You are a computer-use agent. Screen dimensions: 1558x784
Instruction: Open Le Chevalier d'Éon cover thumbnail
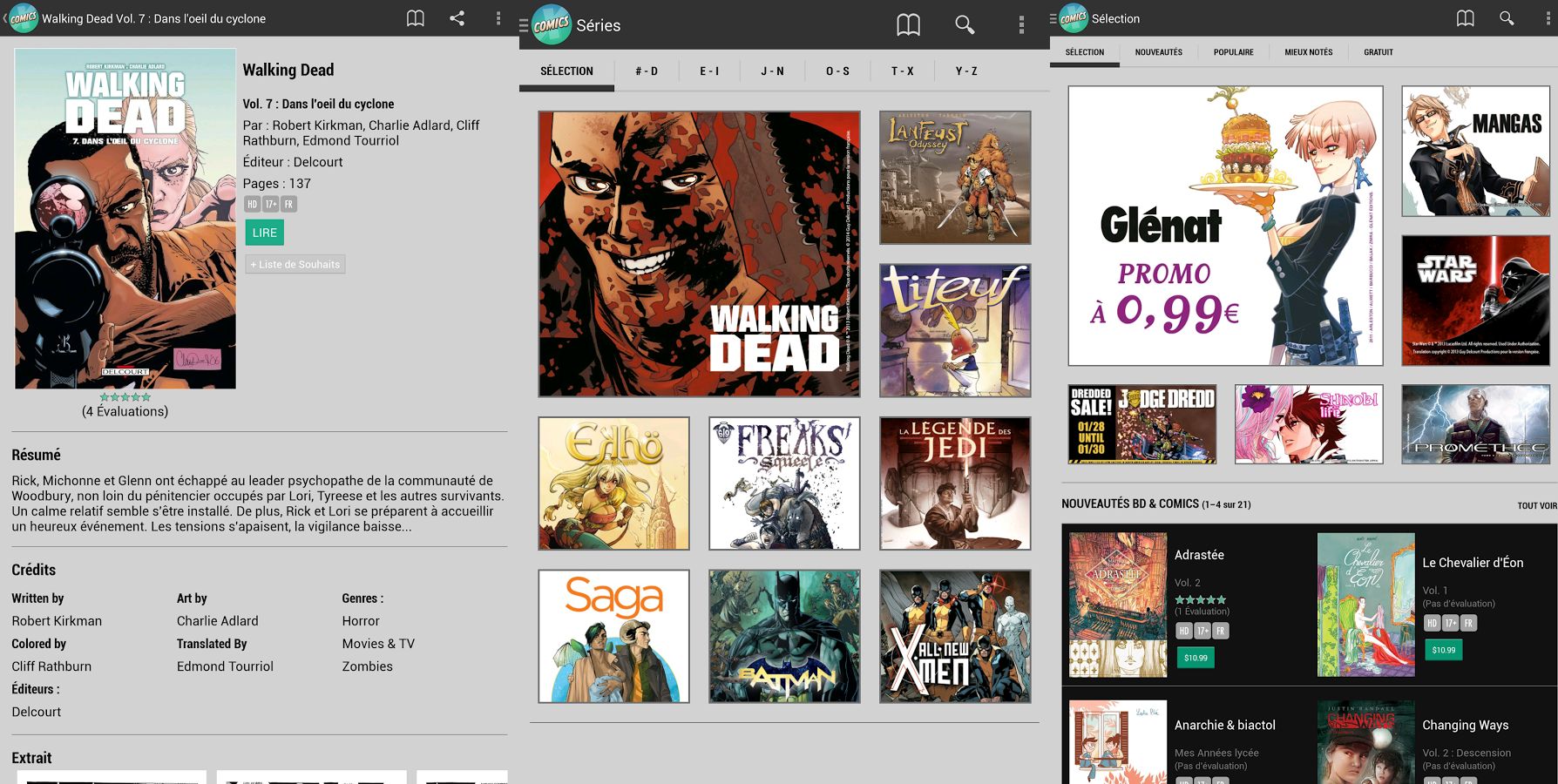coord(1365,605)
